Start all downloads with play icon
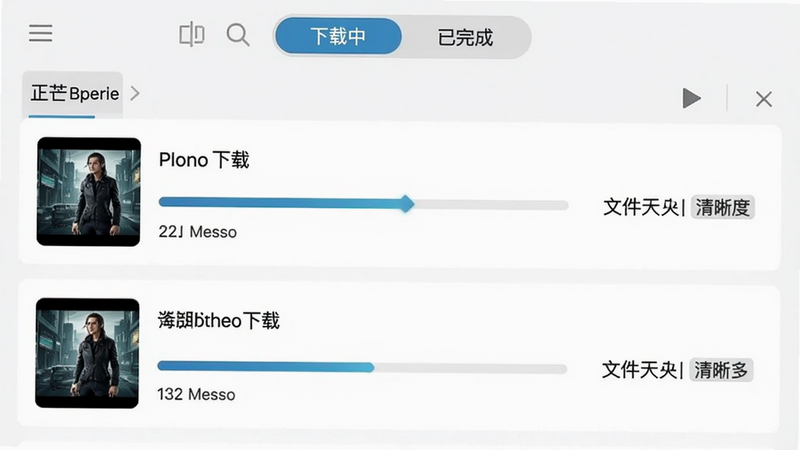The image size is (800, 450). [691, 98]
